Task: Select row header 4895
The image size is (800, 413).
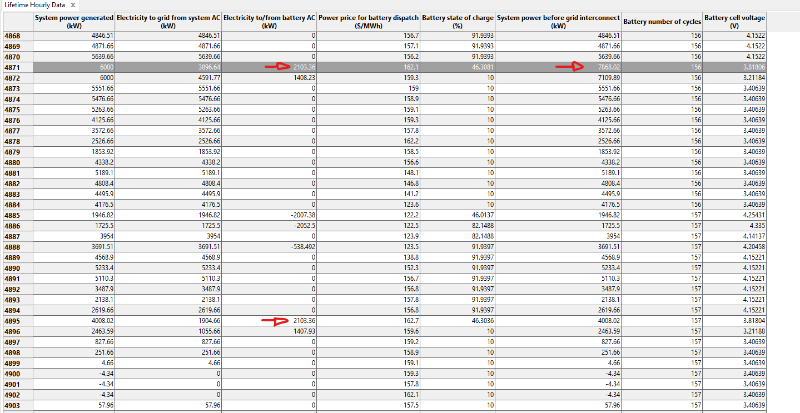Action: [14, 322]
